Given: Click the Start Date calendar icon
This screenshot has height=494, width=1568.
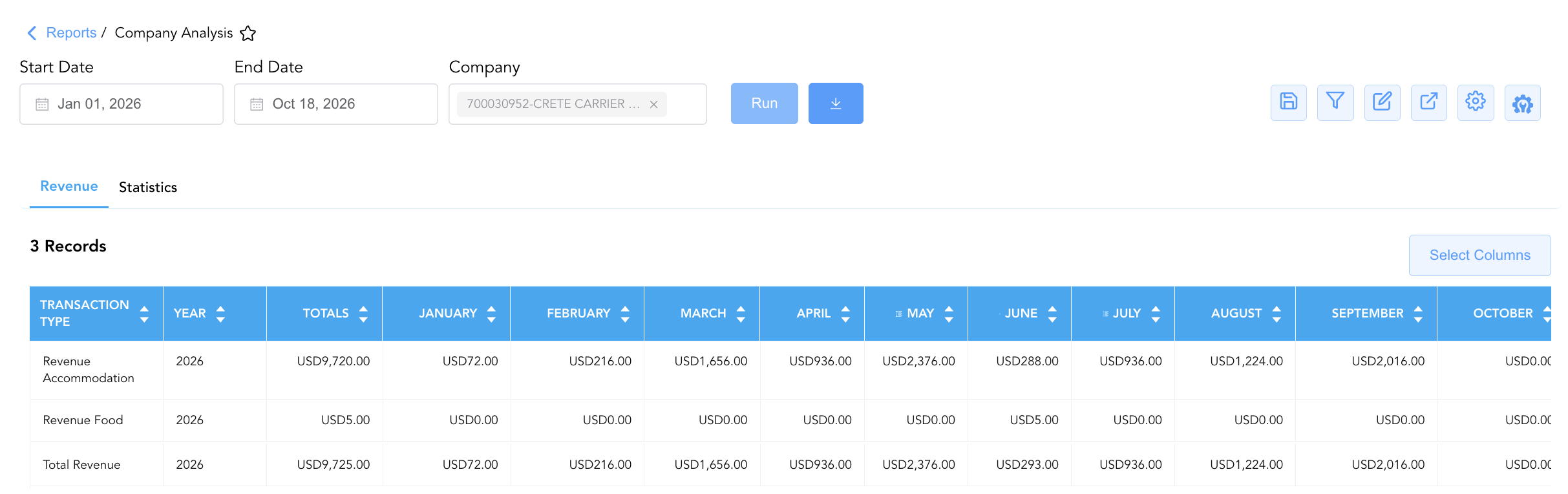Looking at the screenshot, I should click(x=42, y=104).
